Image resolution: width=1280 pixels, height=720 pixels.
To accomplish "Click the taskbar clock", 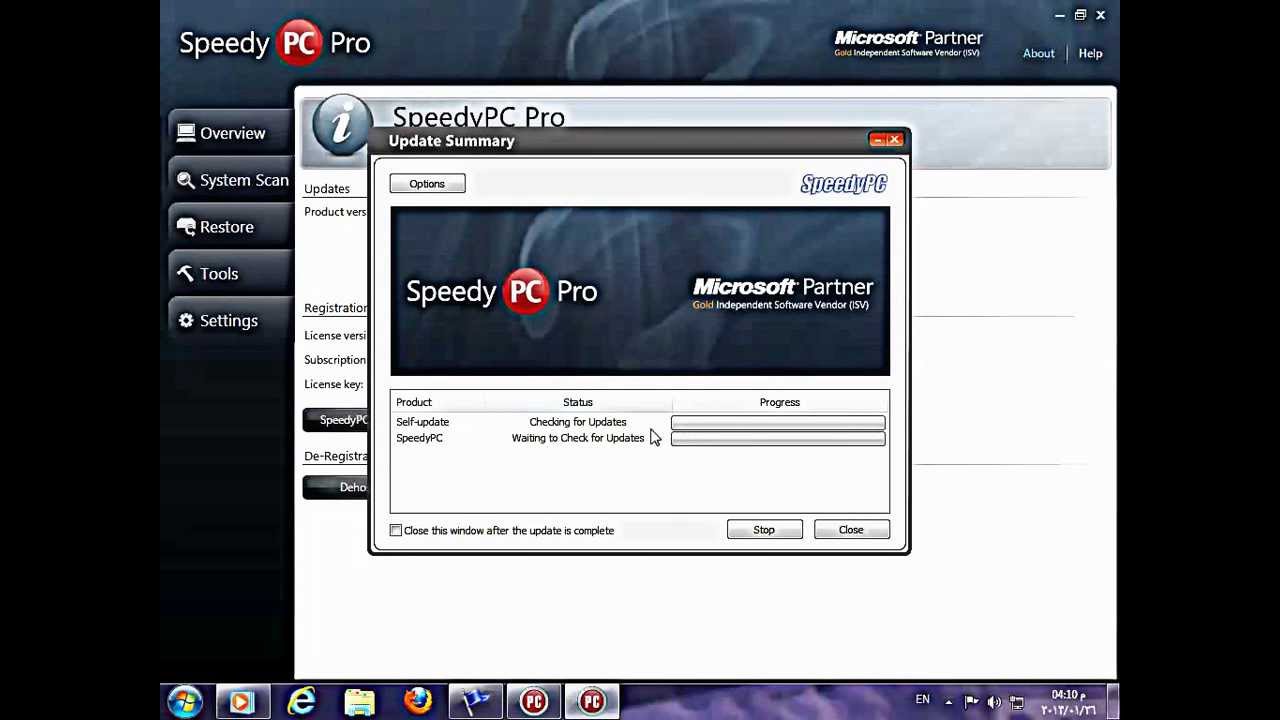I will (1069, 702).
